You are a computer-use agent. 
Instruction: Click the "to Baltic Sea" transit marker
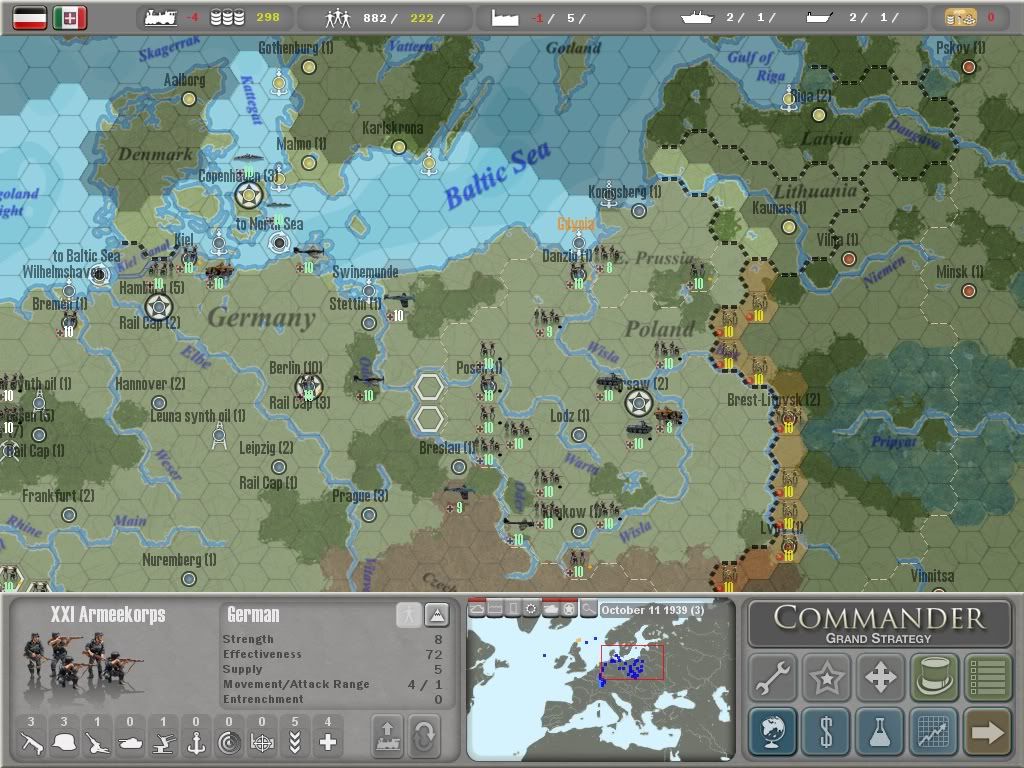[100, 274]
